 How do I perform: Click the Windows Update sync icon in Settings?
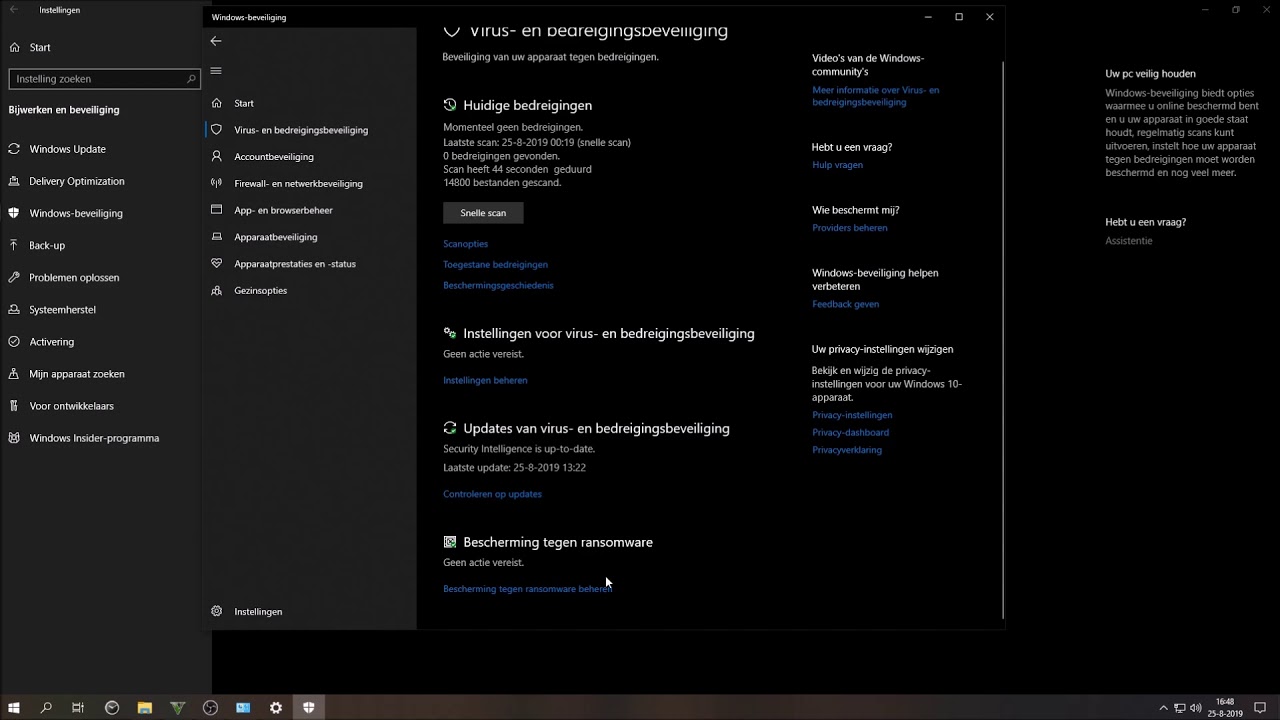click(14, 149)
